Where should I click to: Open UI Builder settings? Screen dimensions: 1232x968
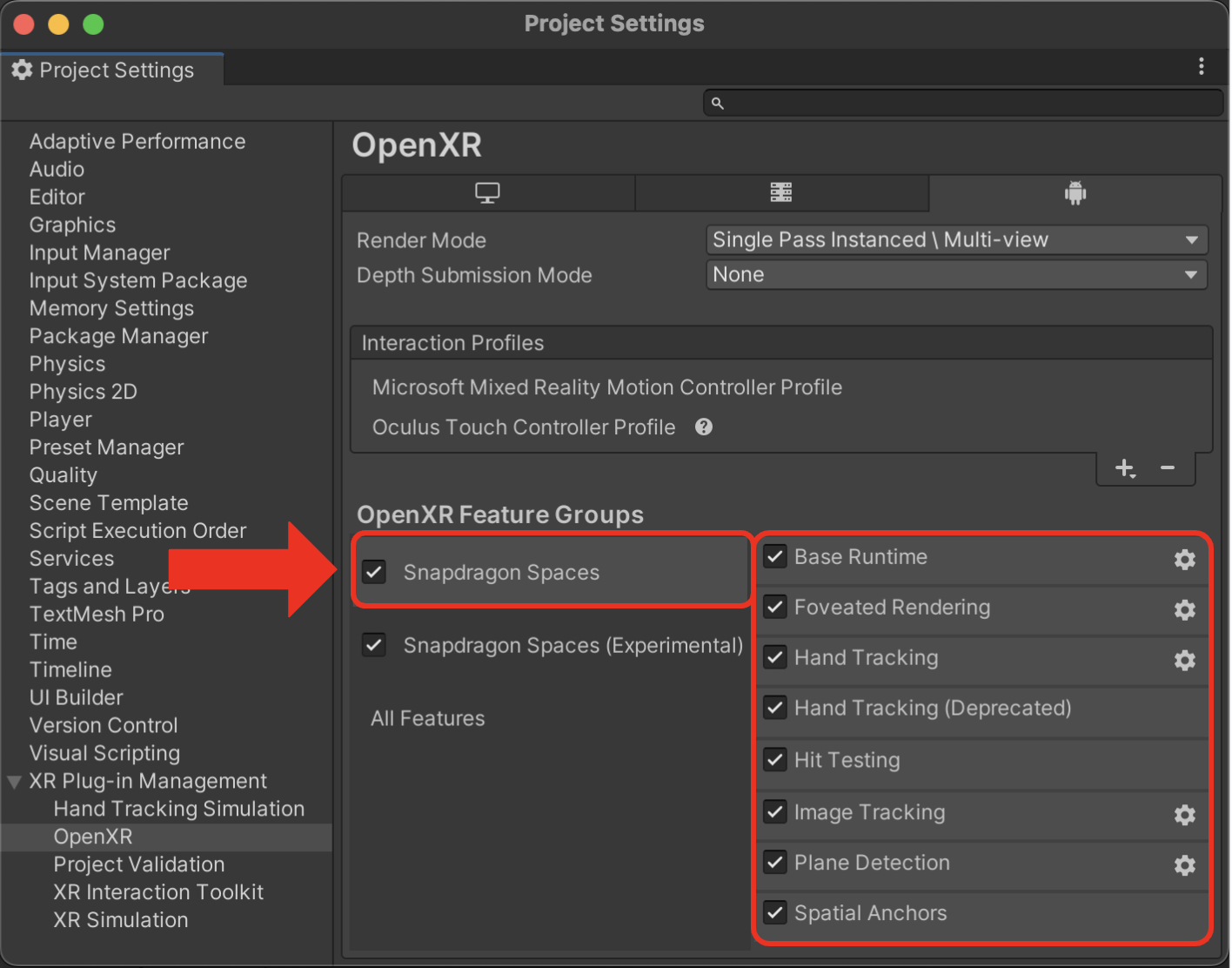(77, 698)
